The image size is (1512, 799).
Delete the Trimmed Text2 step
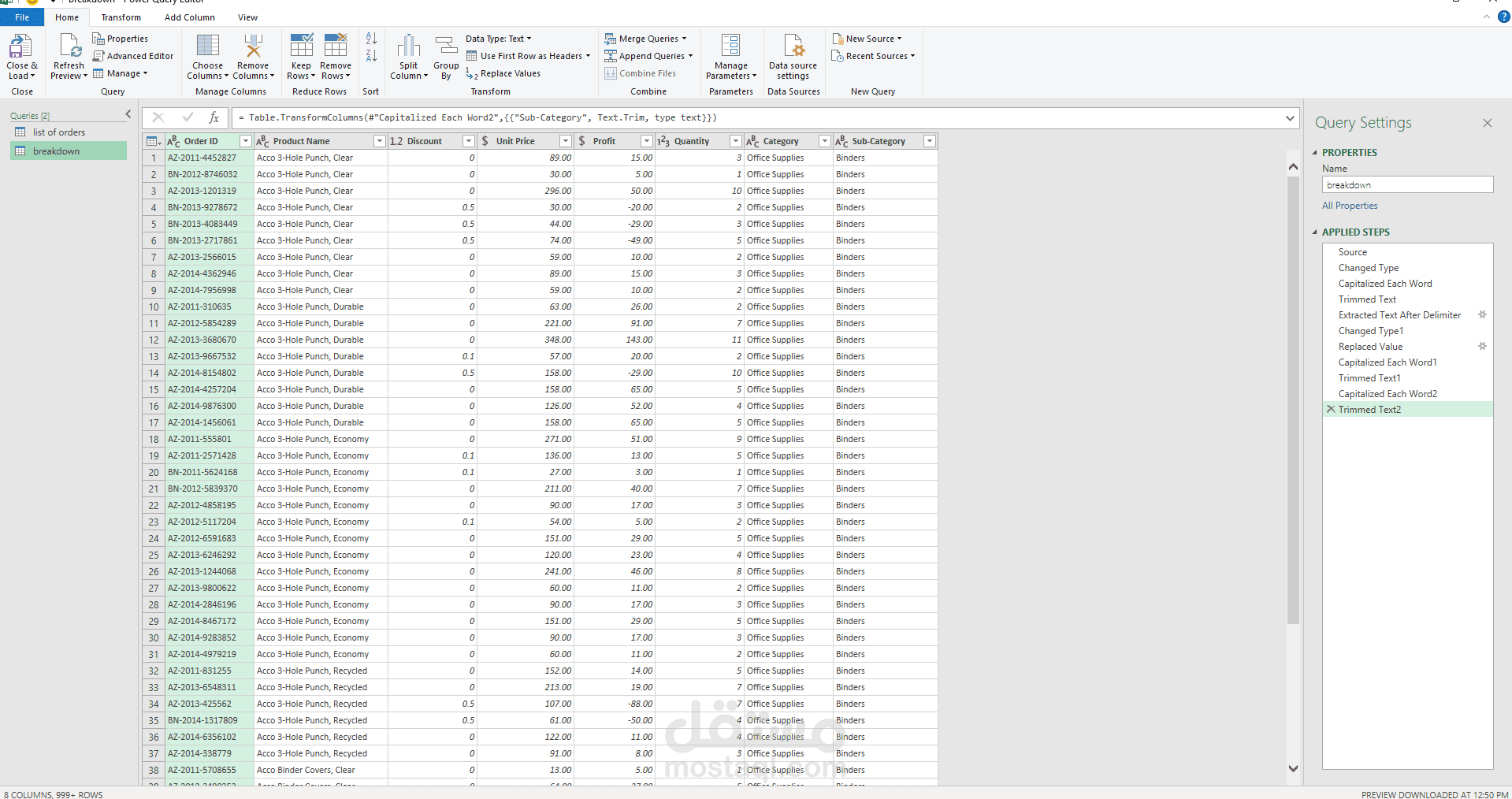click(1330, 409)
